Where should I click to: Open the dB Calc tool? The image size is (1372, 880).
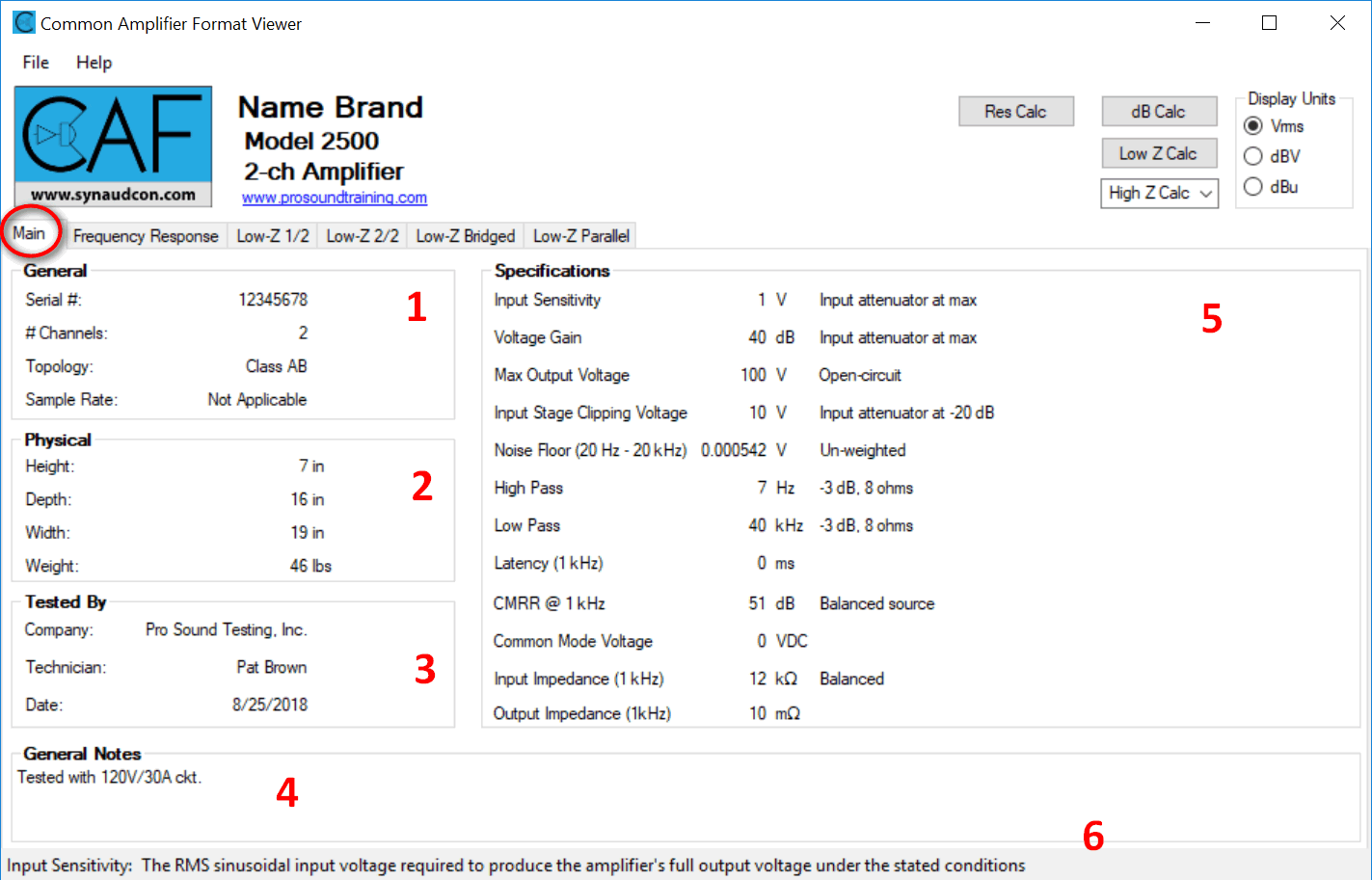pyautogui.click(x=1158, y=112)
